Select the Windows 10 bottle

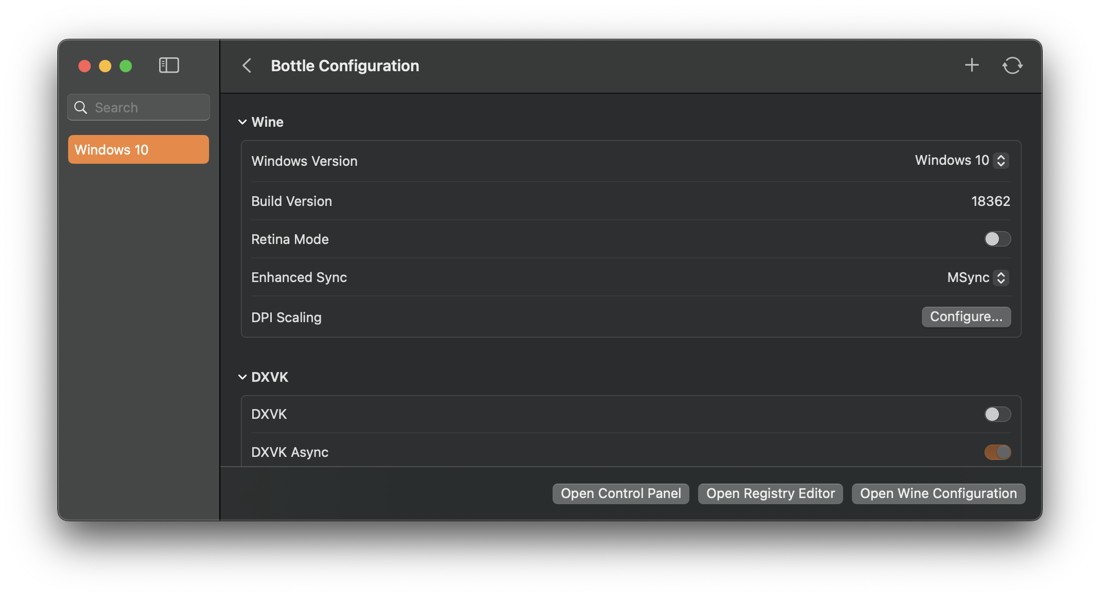(x=138, y=149)
